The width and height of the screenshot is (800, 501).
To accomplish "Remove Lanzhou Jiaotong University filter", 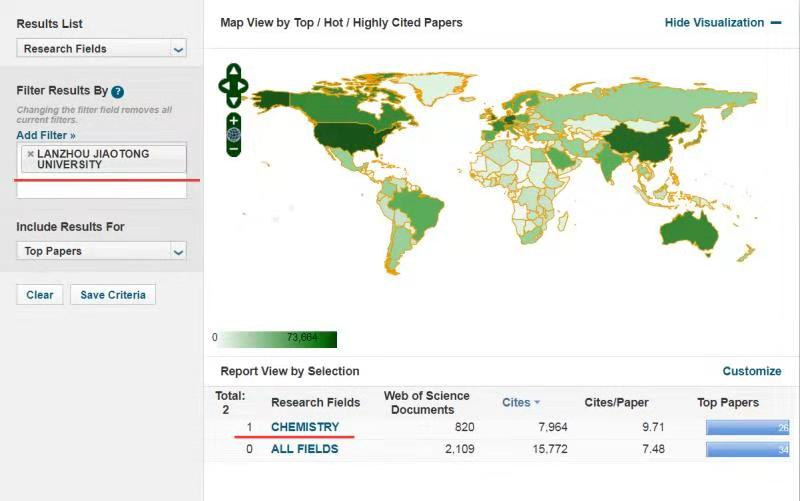I will [x=30, y=154].
